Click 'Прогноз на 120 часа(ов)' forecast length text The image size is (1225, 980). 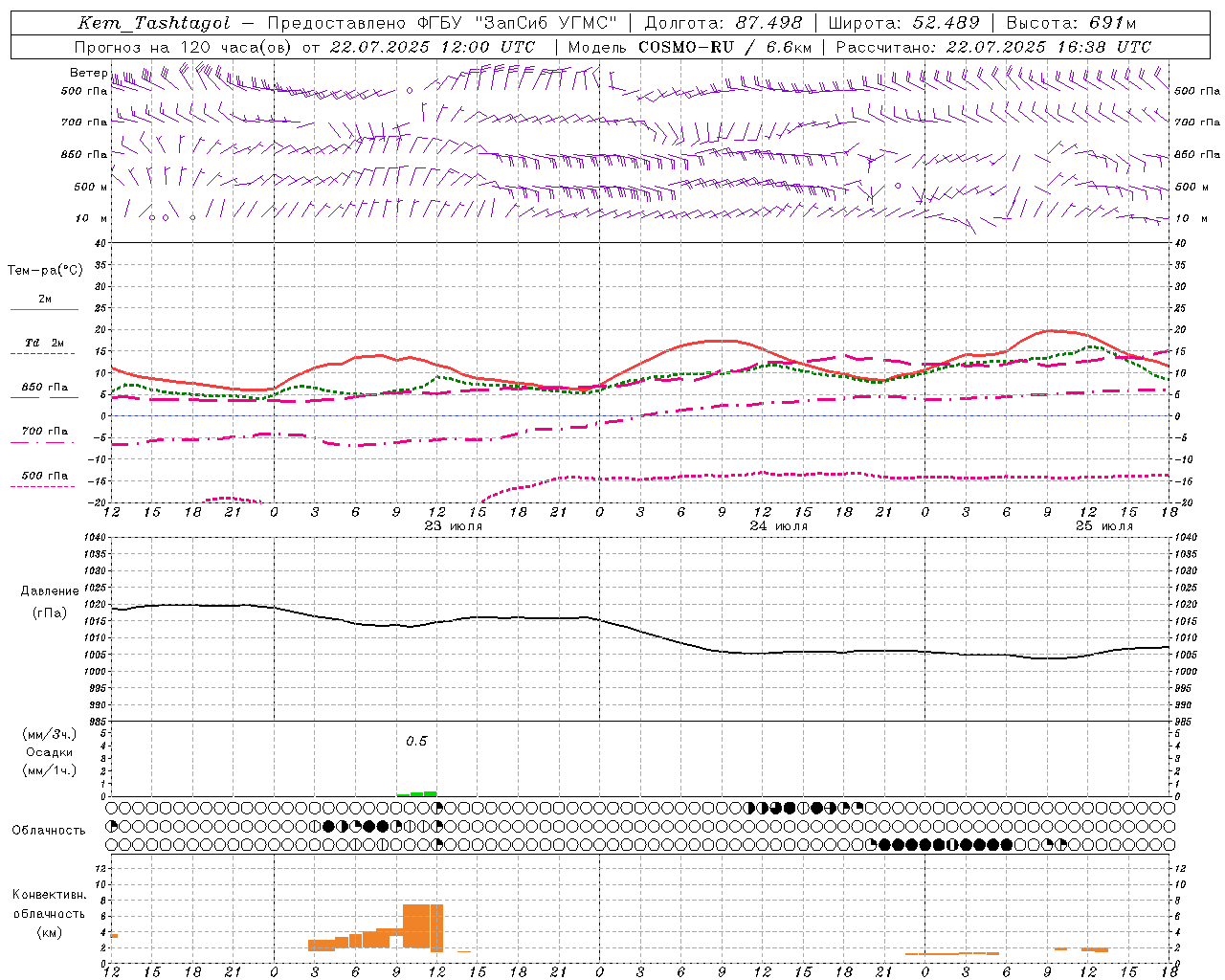183,47
